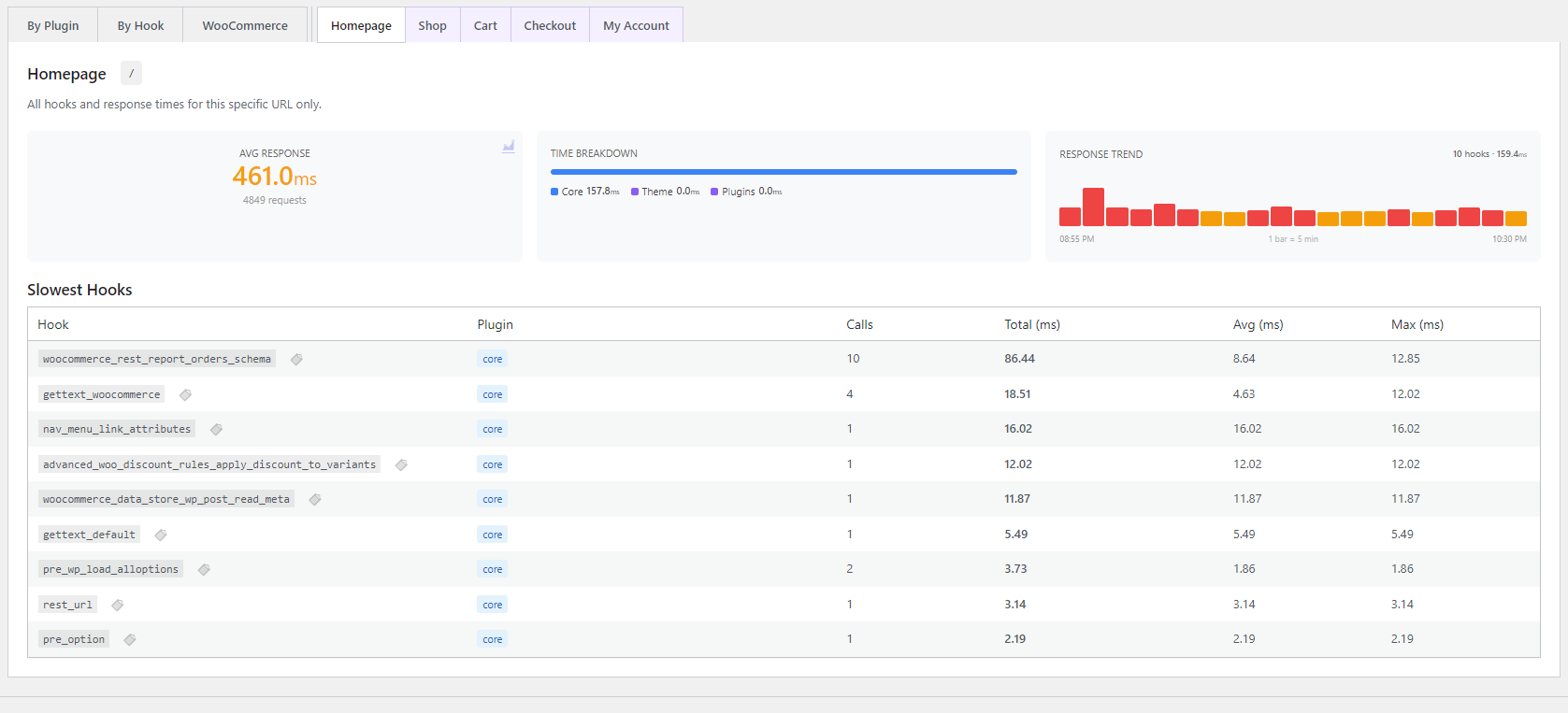The width and height of the screenshot is (1568, 713).
Task: Click the '10 hooks · 159.4ms' summary text
Action: [x=1489, y=154]
